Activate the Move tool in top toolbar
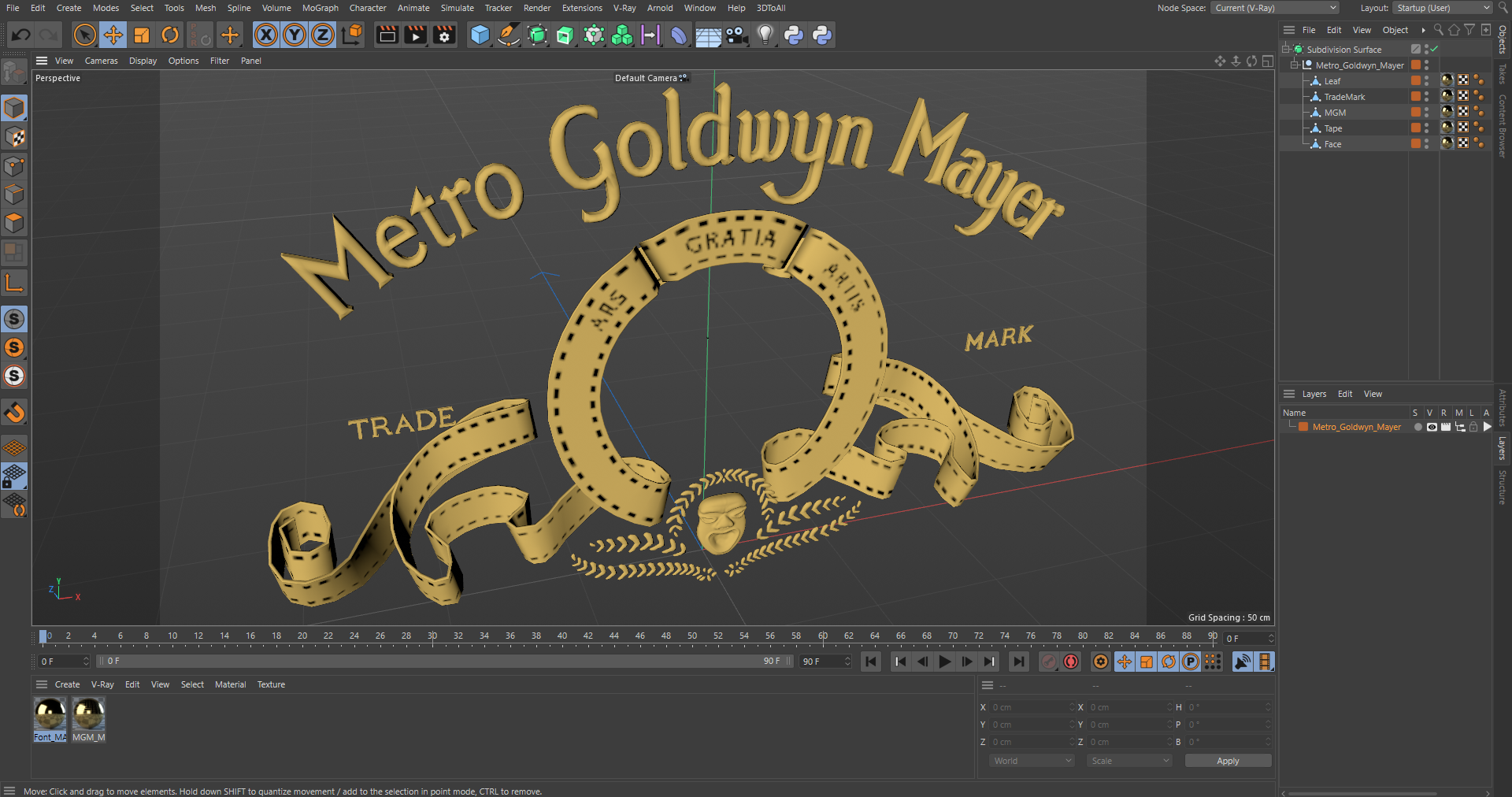 coord(113,35)
